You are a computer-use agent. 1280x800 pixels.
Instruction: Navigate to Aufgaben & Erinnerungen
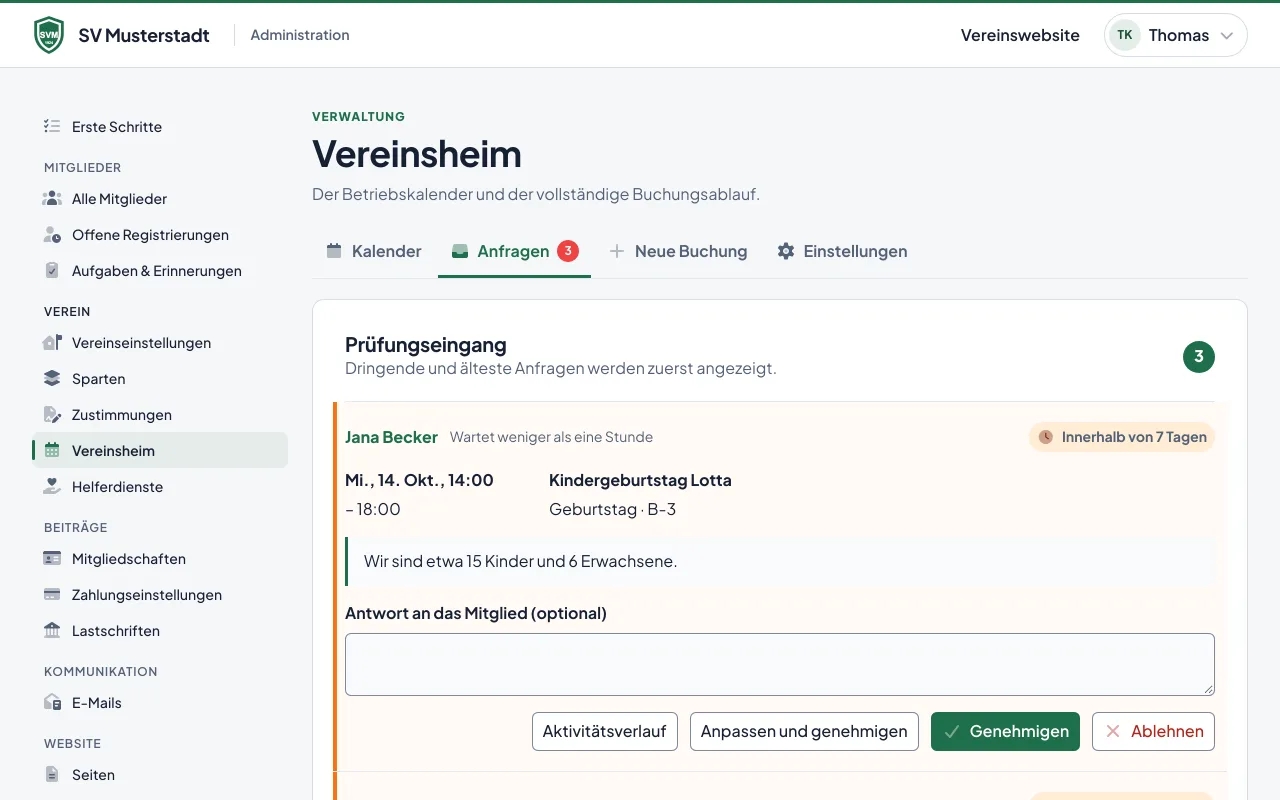(160, 271)
